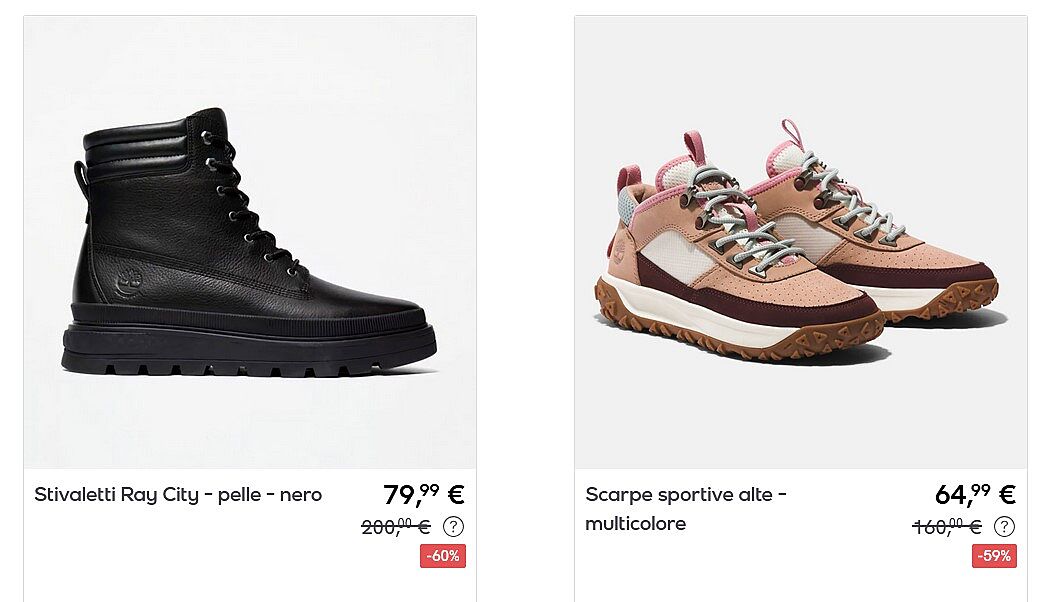
Task: Click the word multicolore in the second title
Action: [636, 524]
